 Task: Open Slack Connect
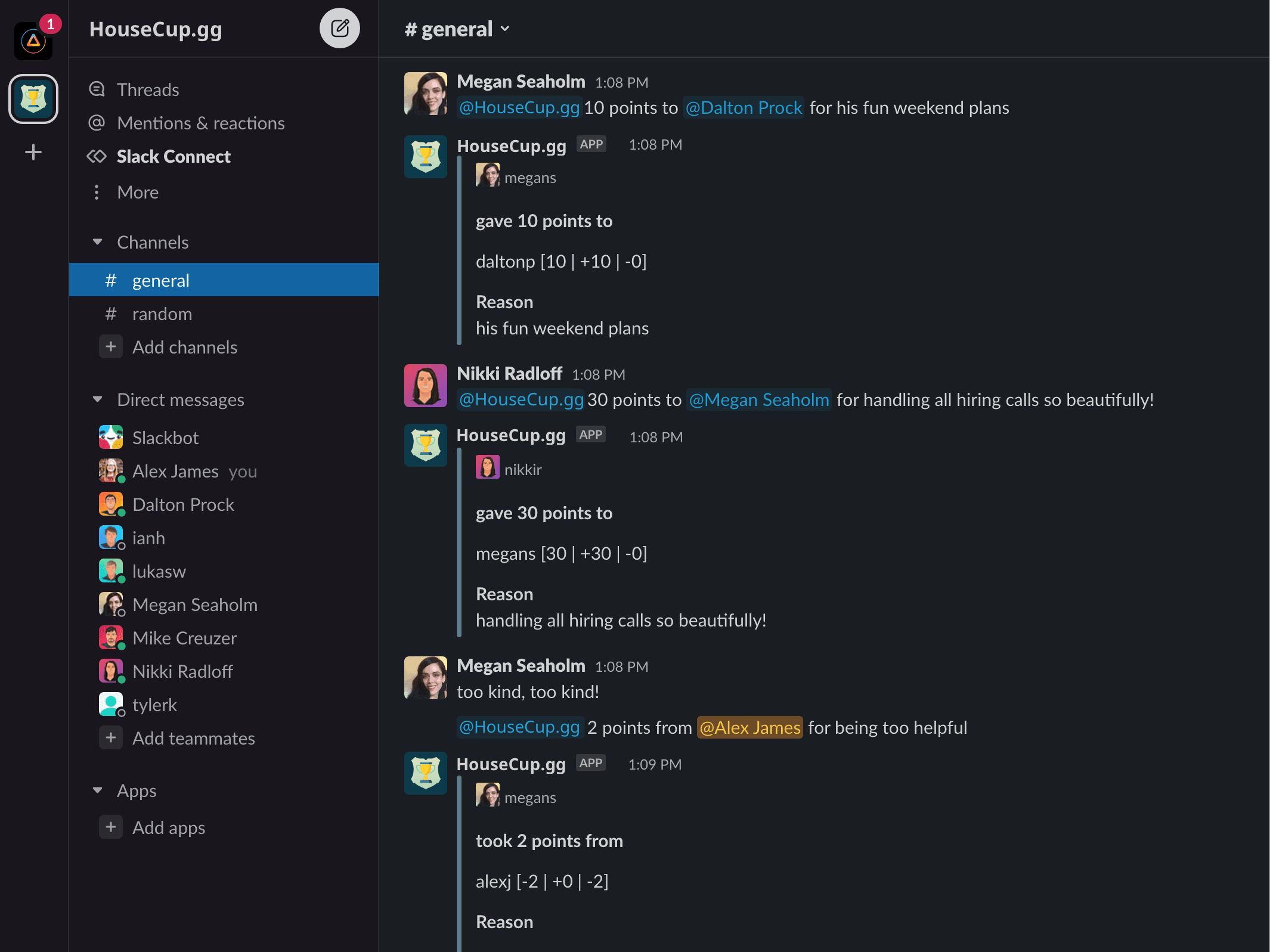pyautogui.click(x=173, y=156)
